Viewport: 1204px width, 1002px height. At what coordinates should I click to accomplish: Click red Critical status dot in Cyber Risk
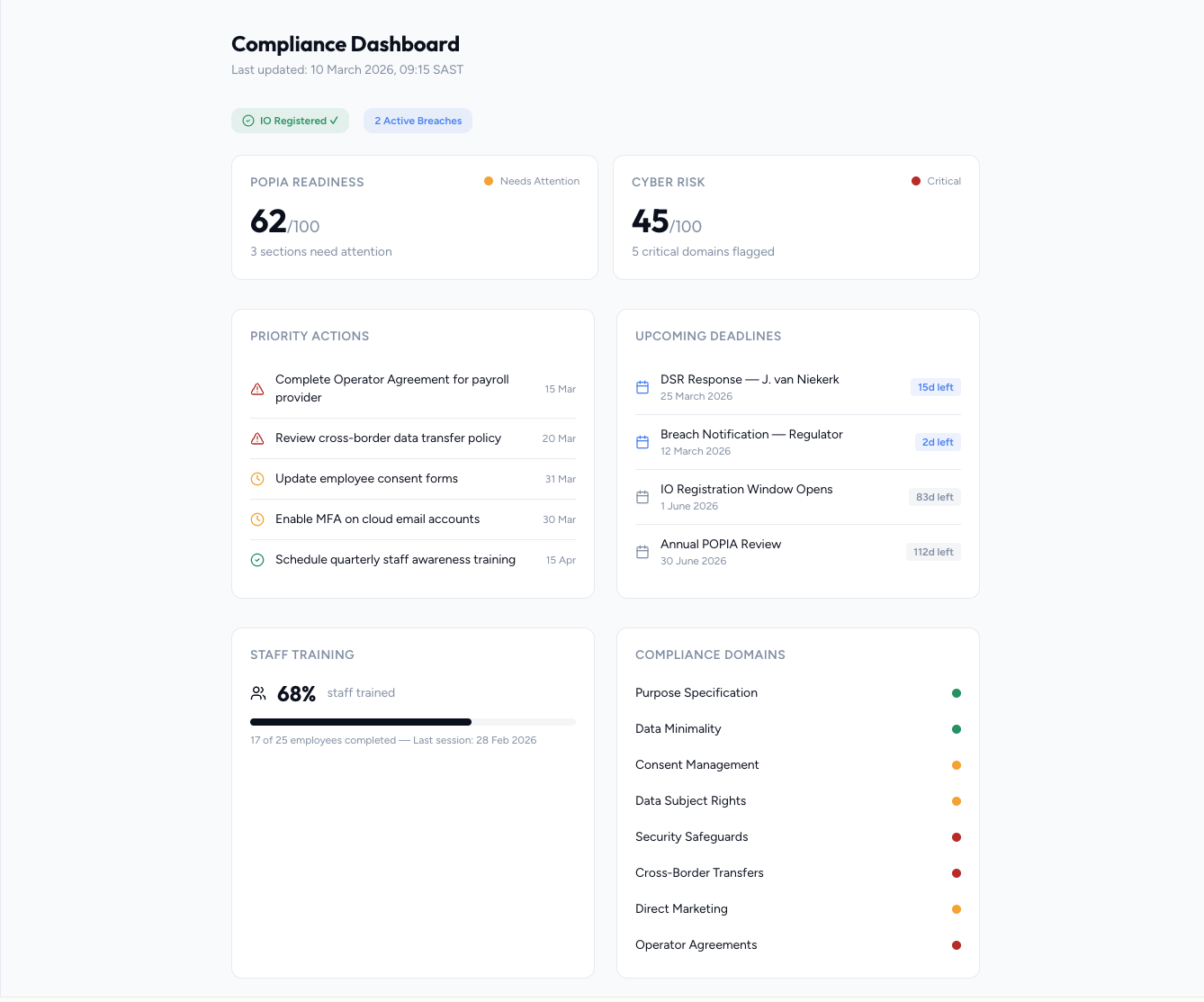click(916, 181)
